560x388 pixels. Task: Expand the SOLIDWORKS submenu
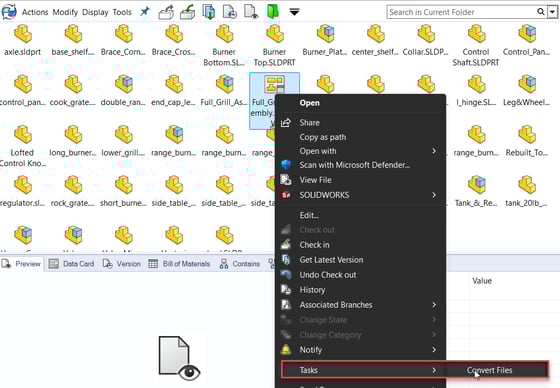tap(361, 195)
